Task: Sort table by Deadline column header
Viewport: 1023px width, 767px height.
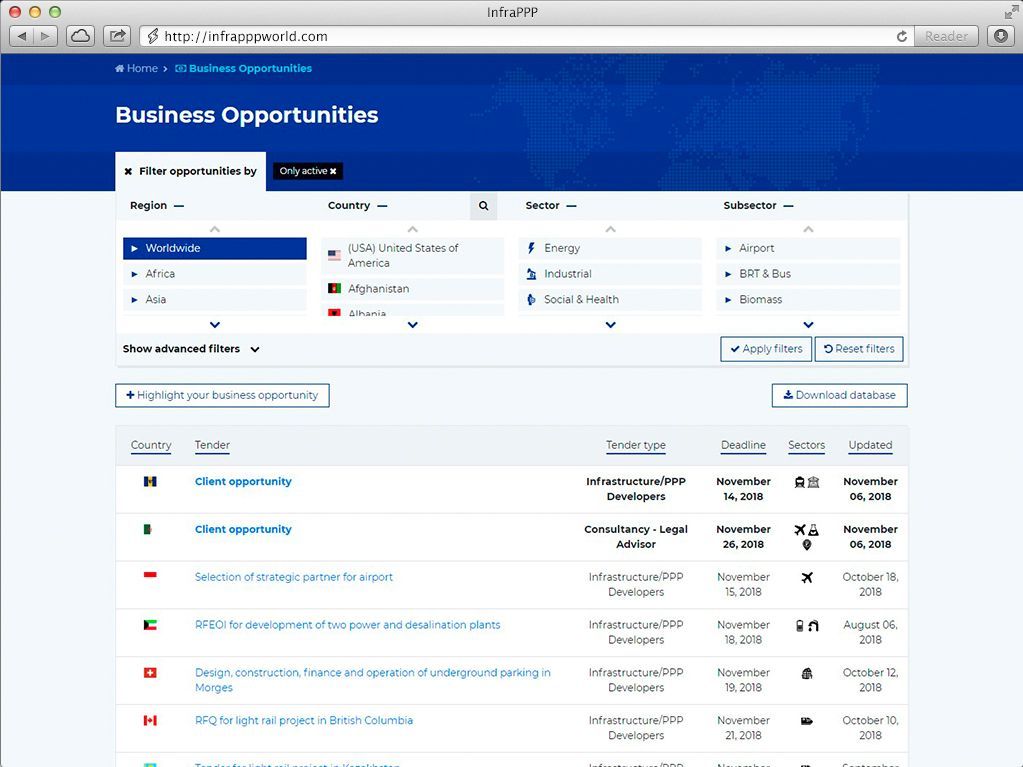Action: coord(743,446)
